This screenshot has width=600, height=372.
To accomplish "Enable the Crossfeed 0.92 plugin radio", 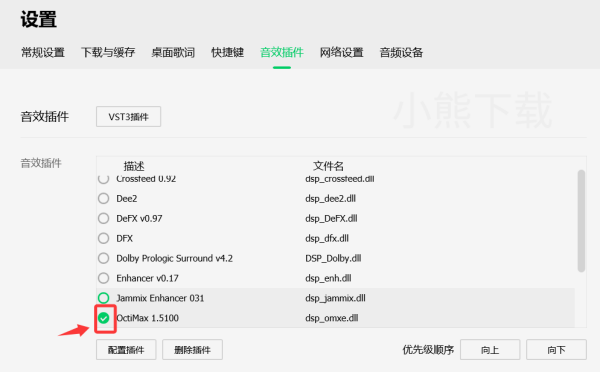I will [103, 178].
